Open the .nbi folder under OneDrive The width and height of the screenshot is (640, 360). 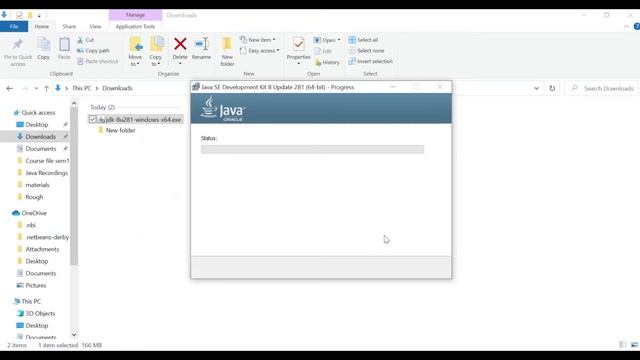(x=31, y=225)
